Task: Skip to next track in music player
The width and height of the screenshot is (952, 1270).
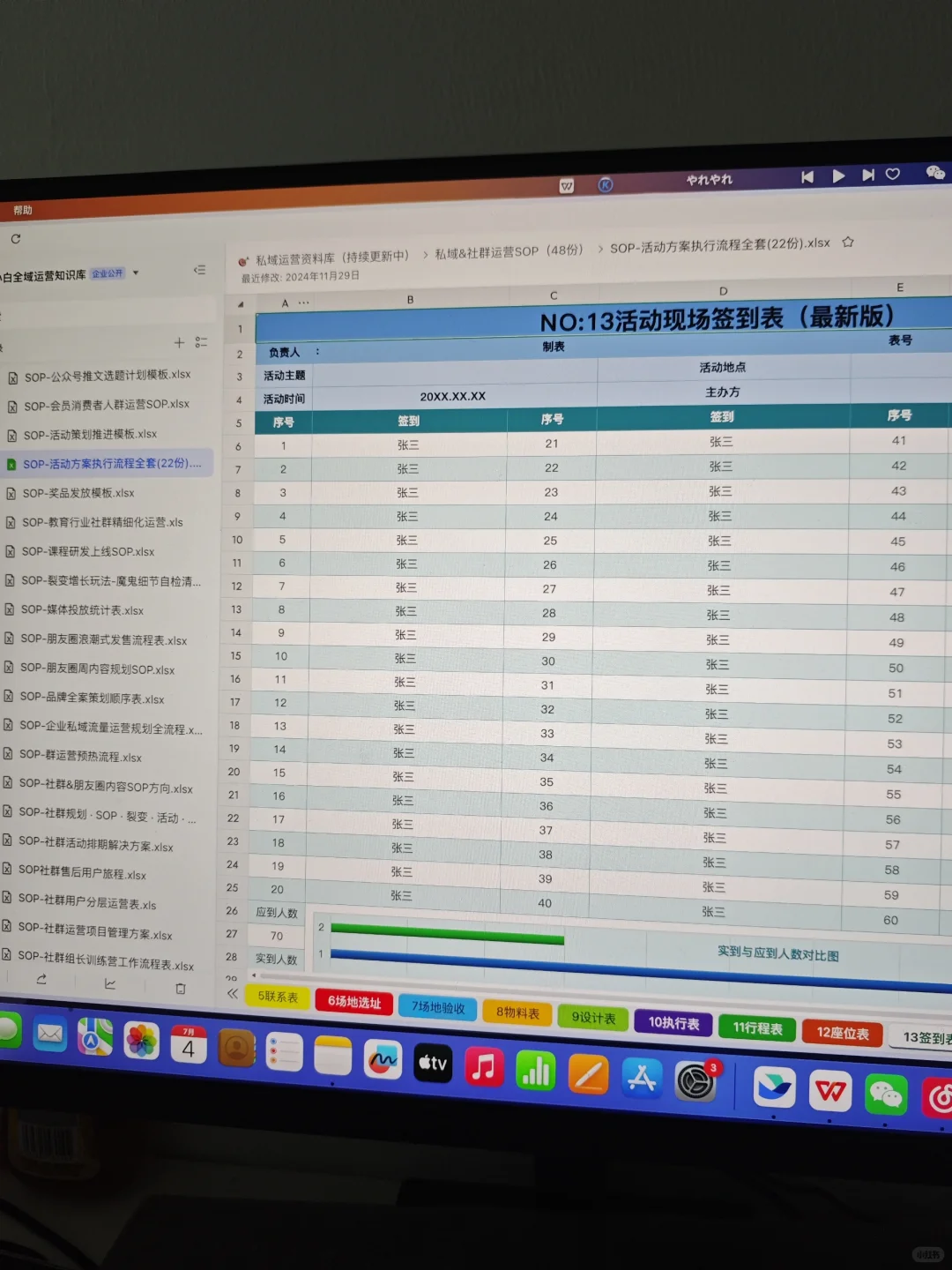Action: pos(867,176)
